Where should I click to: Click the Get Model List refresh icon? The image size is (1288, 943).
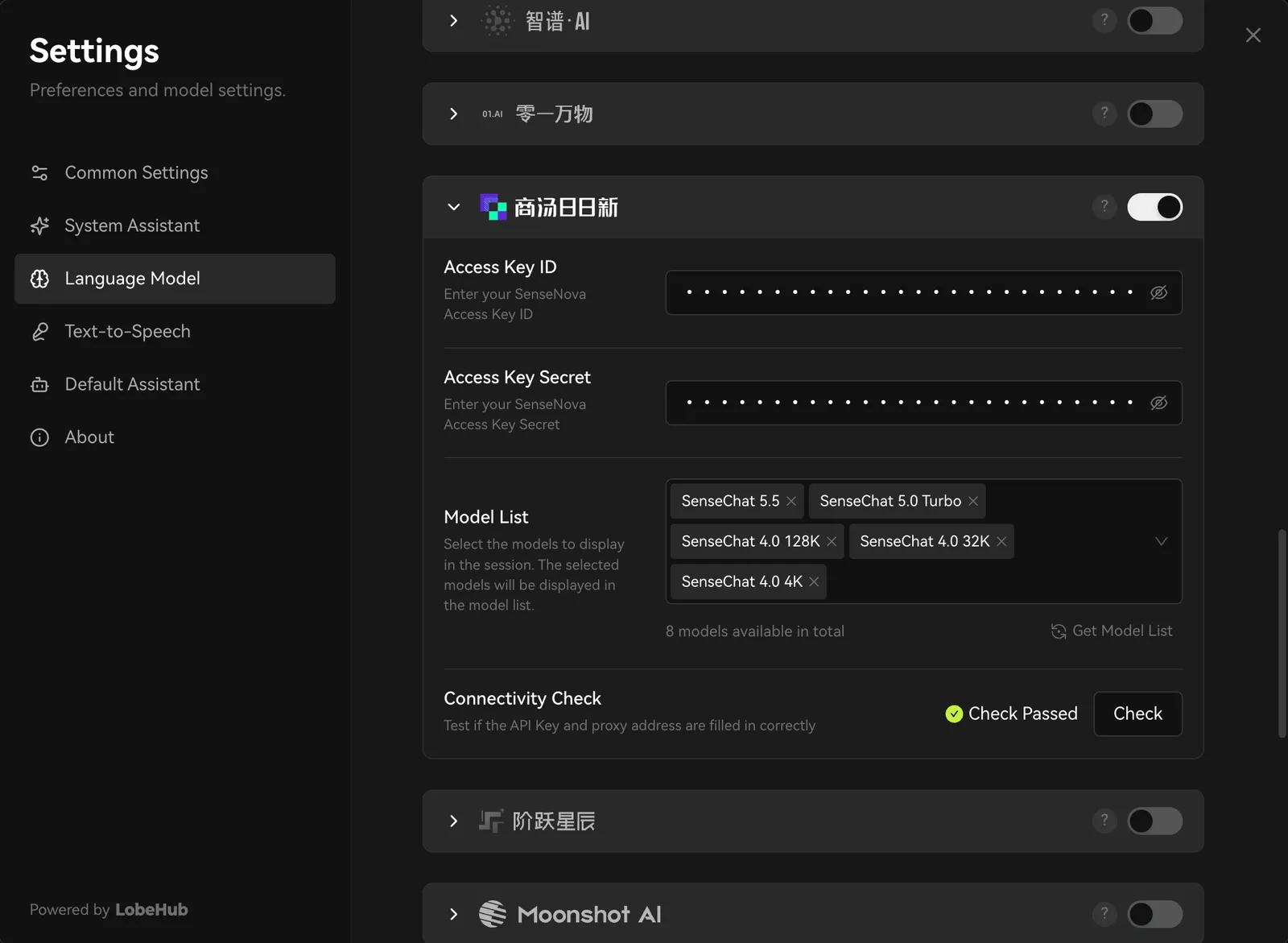pos(1059,631)
